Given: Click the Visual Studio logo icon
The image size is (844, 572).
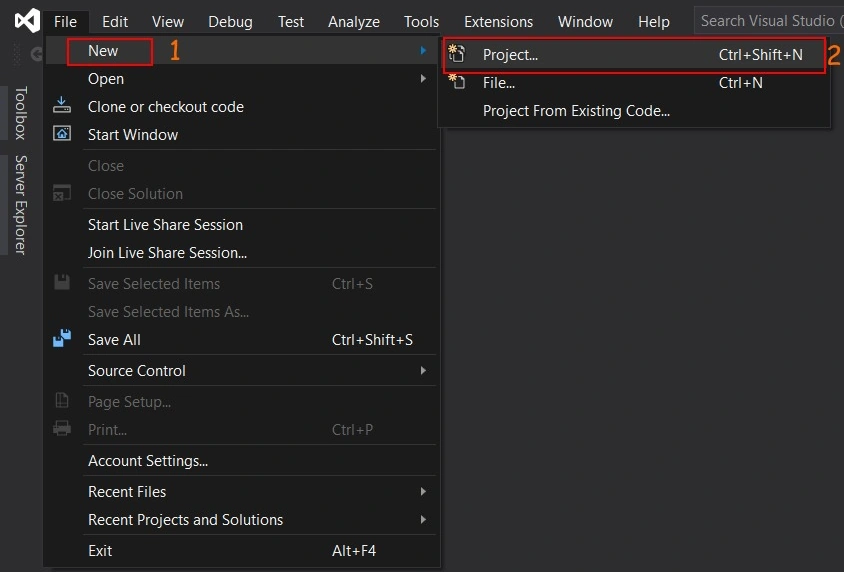Looking at the screenshot, I should [x=27, y=21].
